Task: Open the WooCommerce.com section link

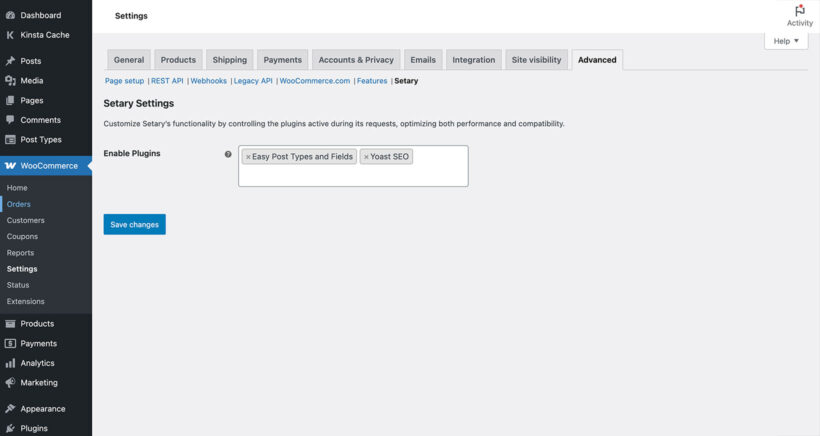Action: (x=315, y=81)
